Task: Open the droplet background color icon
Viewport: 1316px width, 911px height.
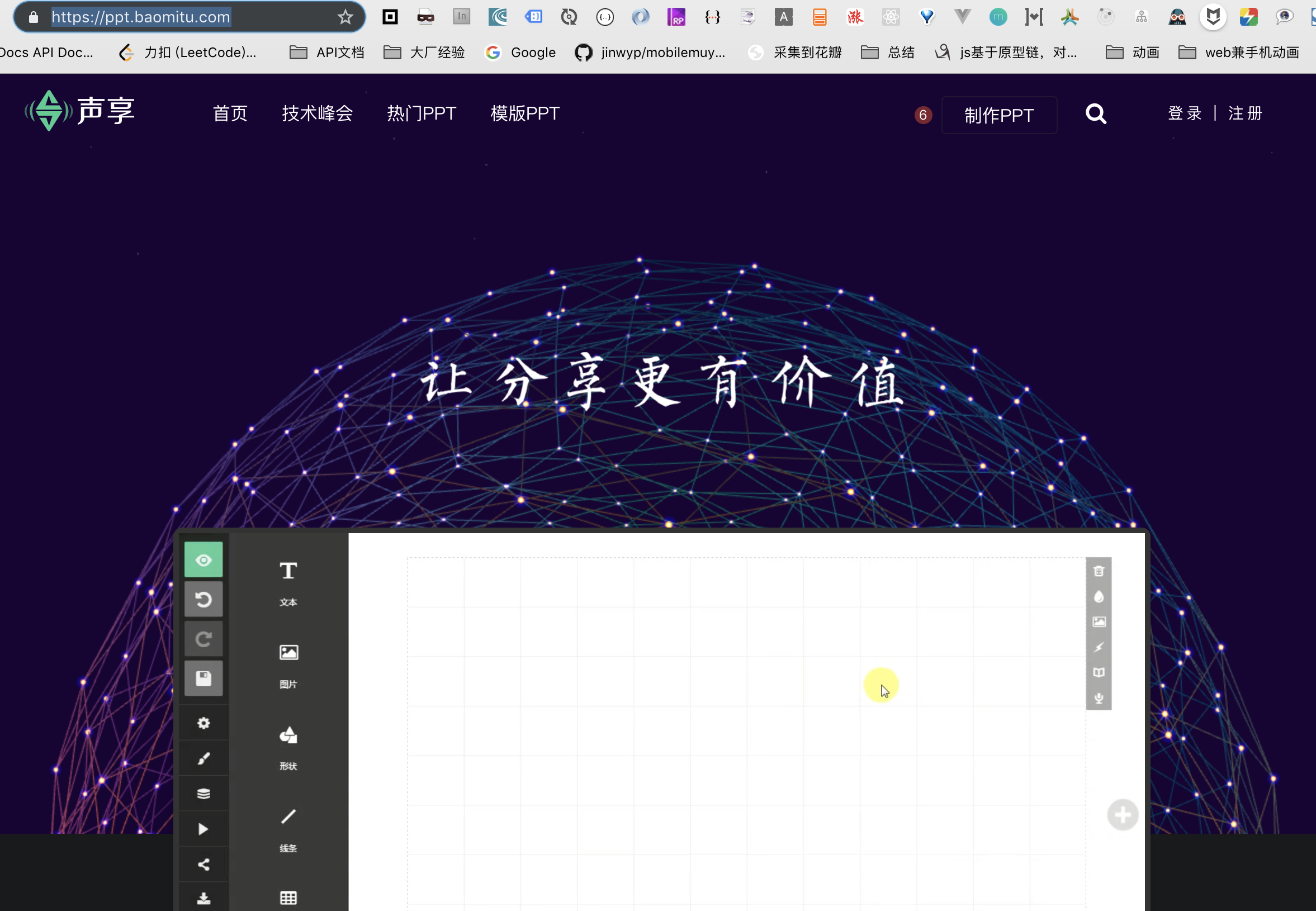Action: coord(1099,596)
